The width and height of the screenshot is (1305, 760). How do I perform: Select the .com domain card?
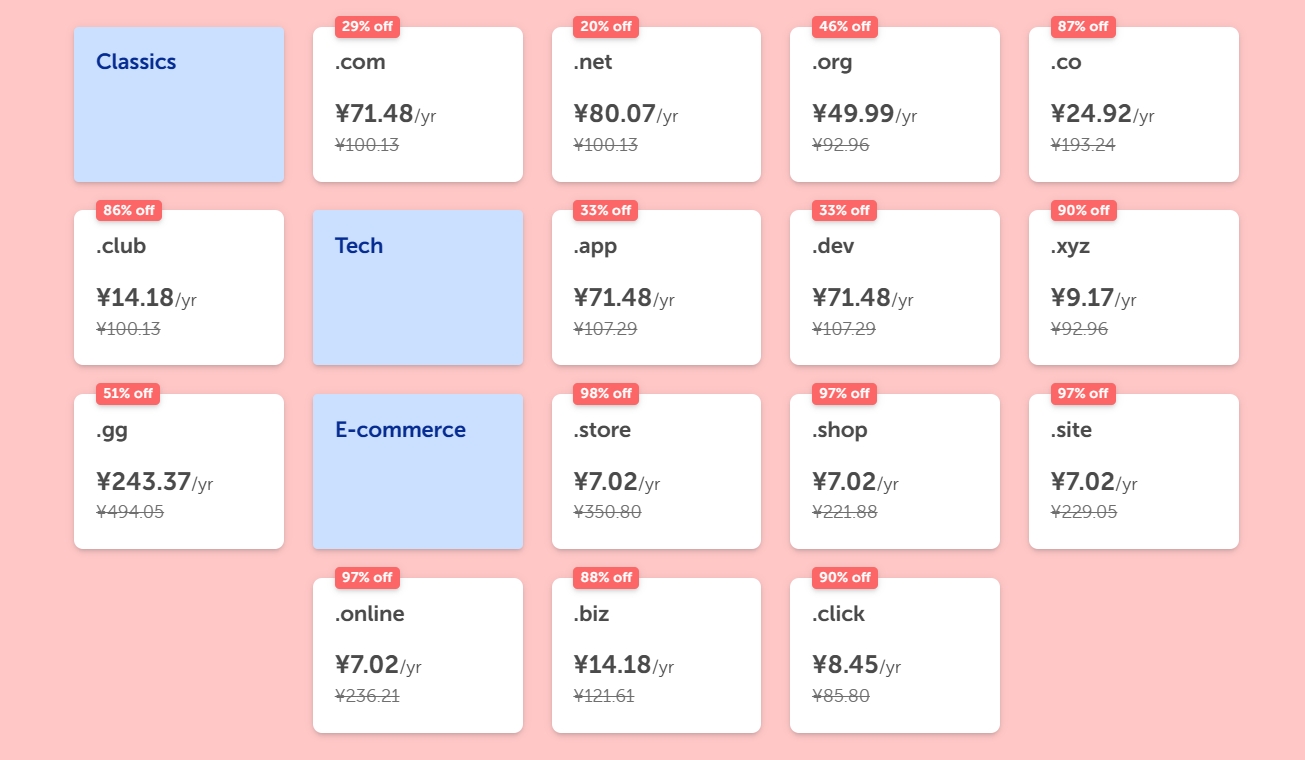tap(417, 105)
